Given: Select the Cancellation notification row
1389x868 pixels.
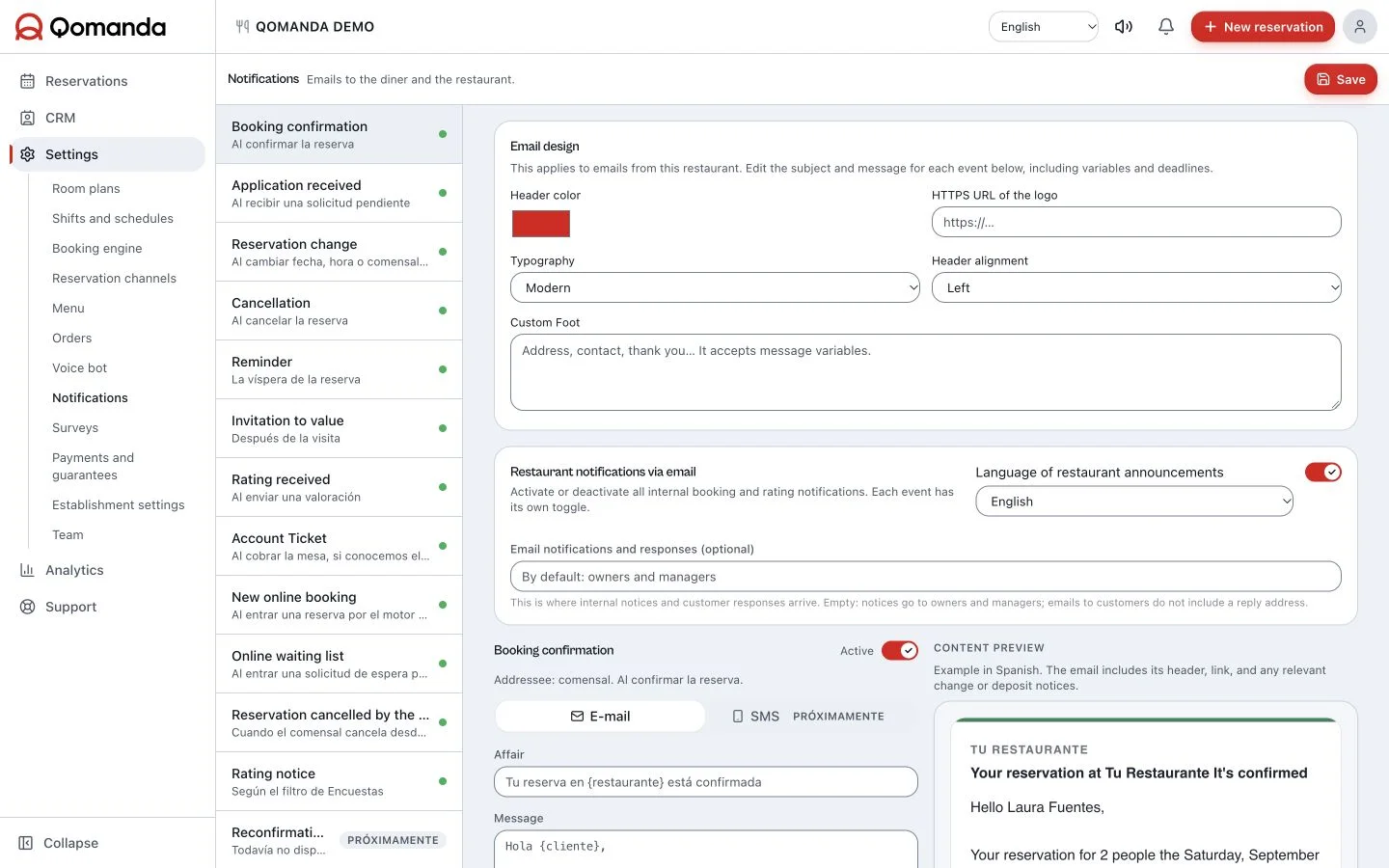Looking at the screenshot, I should (340, 311).
